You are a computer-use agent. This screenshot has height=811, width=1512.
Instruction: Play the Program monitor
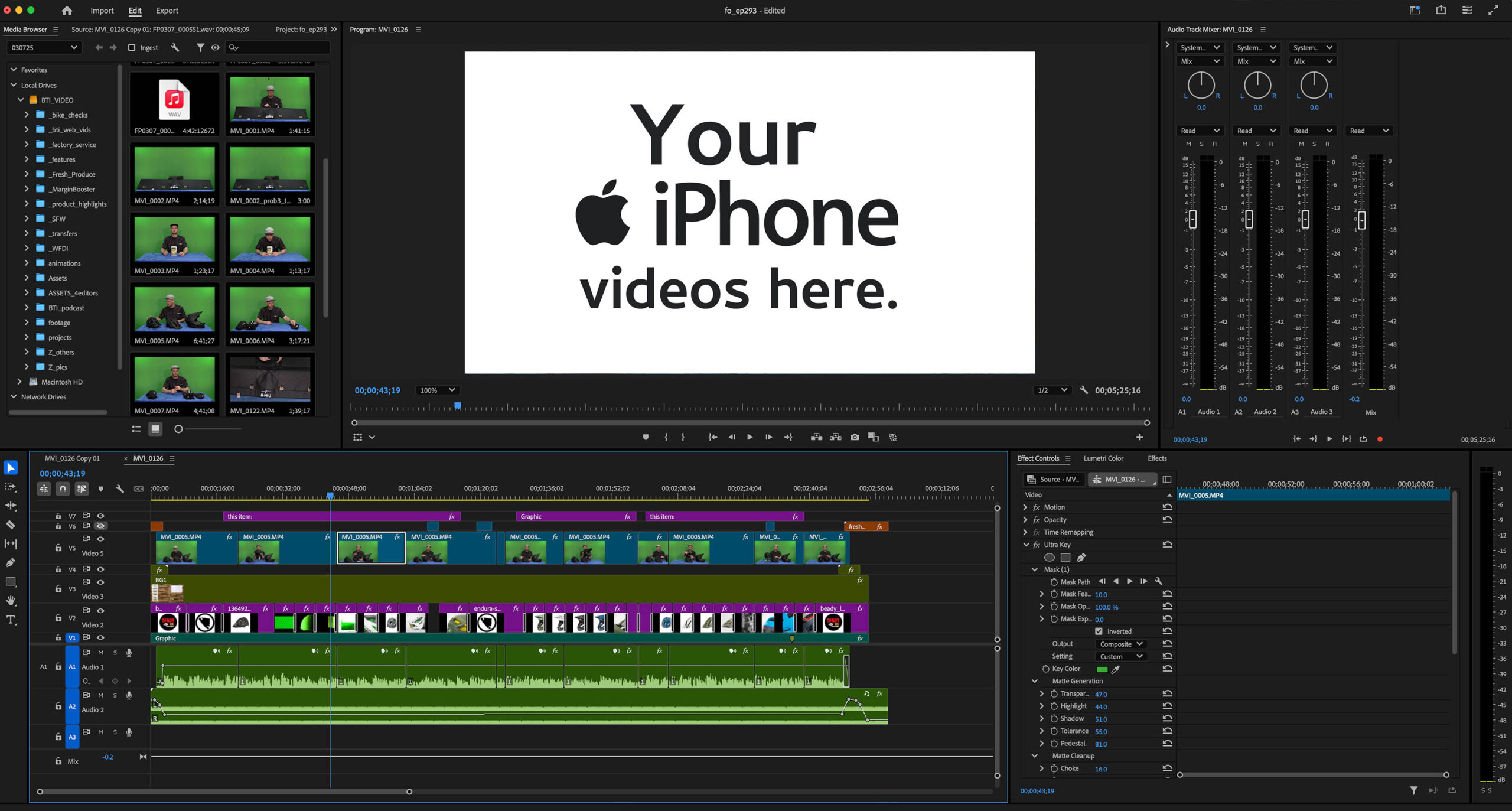tap(750, 437)
